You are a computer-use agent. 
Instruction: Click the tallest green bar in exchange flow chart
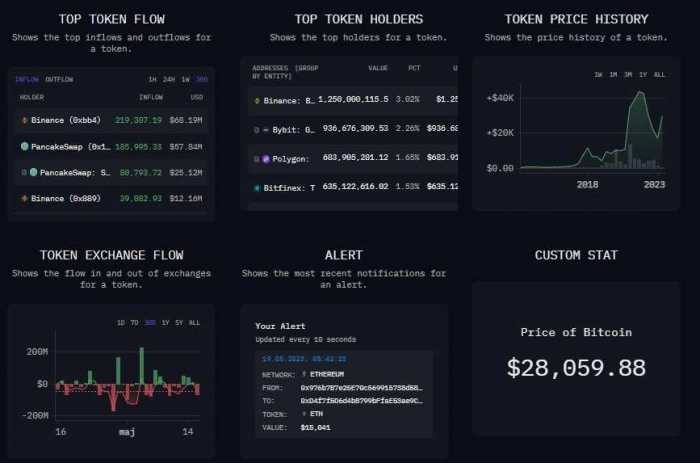pos(143,364)
